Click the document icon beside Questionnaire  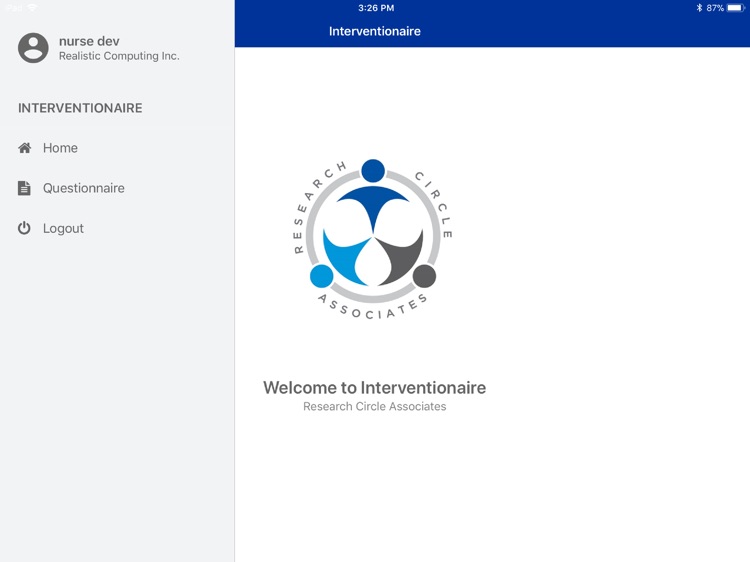click(x=24, y=188)
